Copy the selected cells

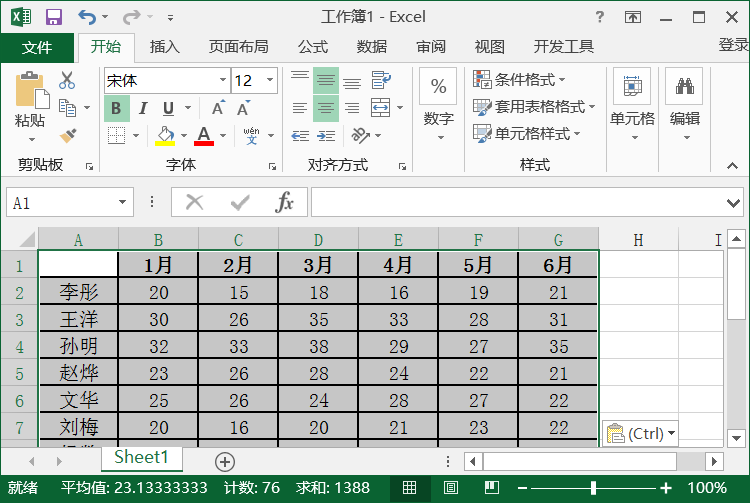tap(67, 108)
